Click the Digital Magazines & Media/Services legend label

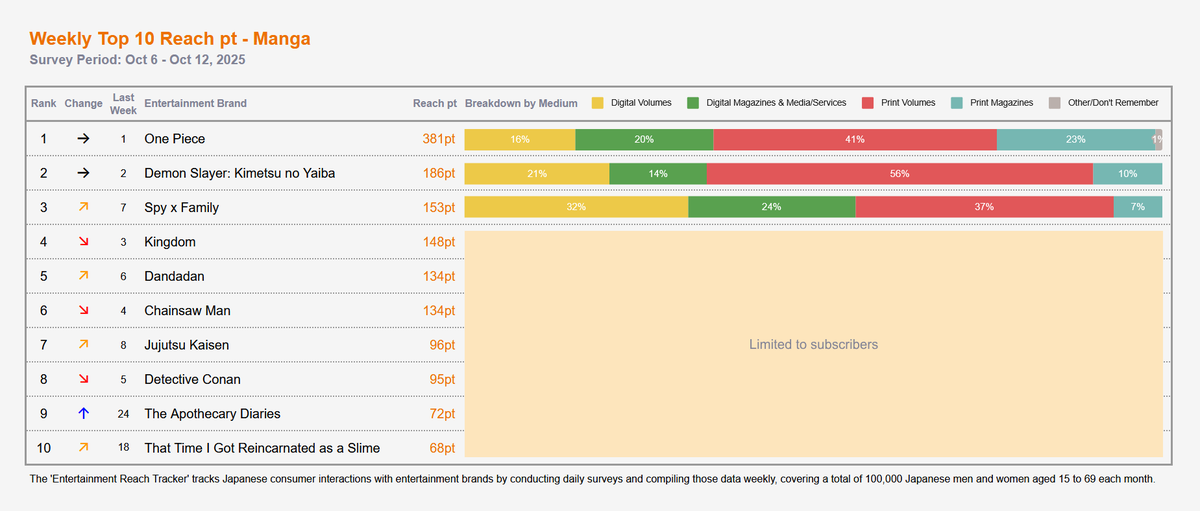[776, 103]
